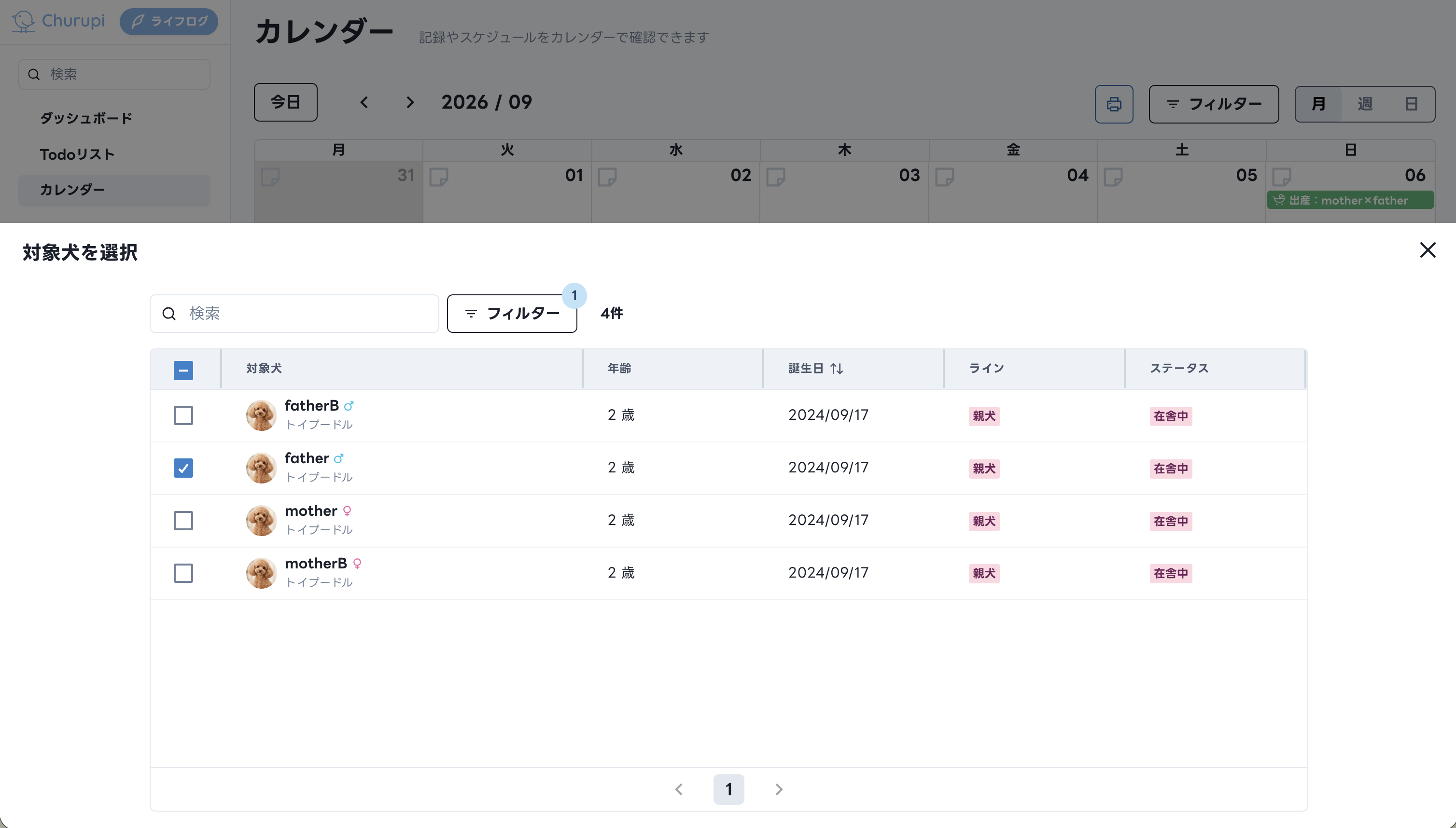Select page 1 in pagination
Viewport: 1456px width, 828px height.
729,789
